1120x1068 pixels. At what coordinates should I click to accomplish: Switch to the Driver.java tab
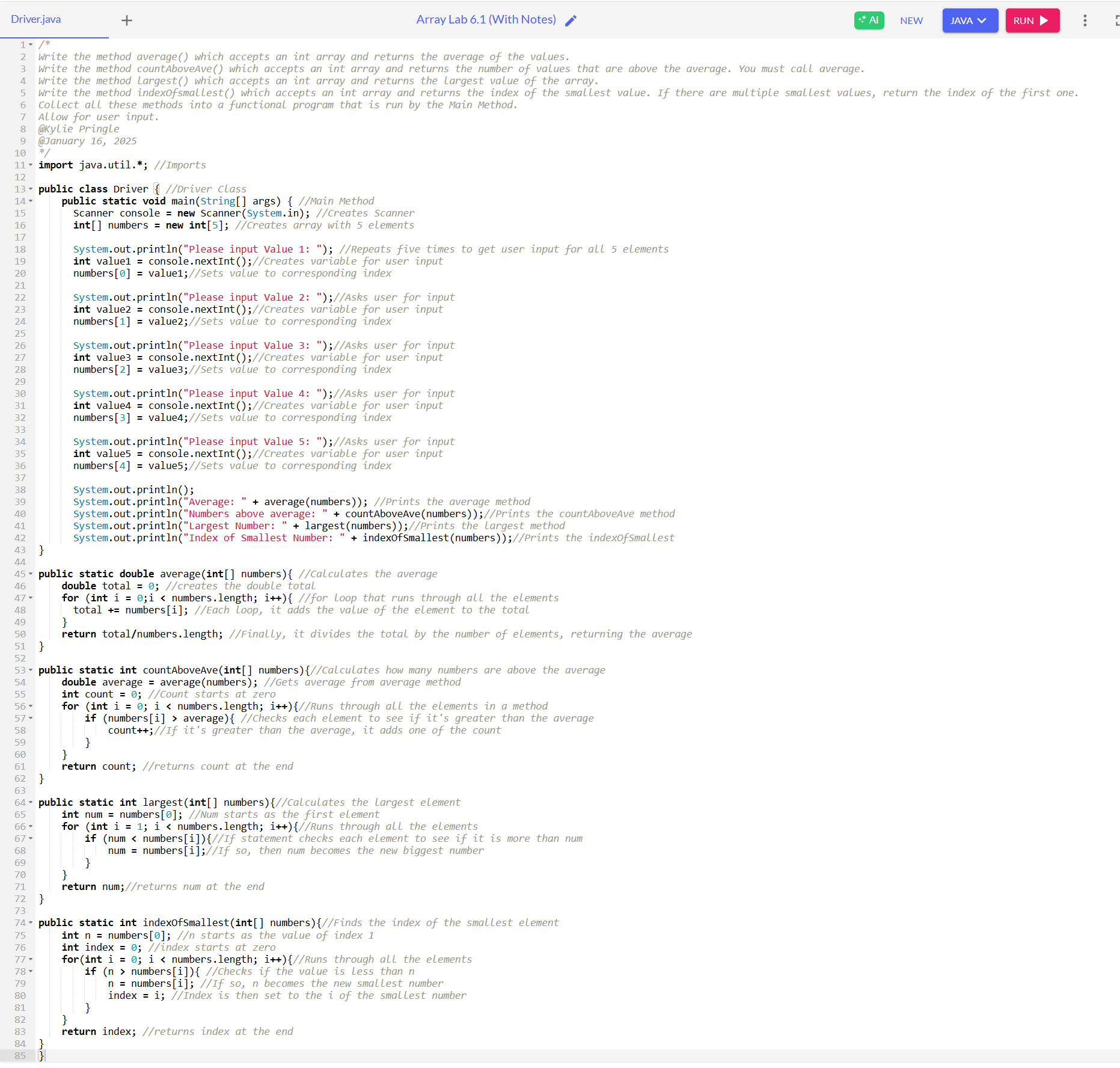tap(36, 19)
